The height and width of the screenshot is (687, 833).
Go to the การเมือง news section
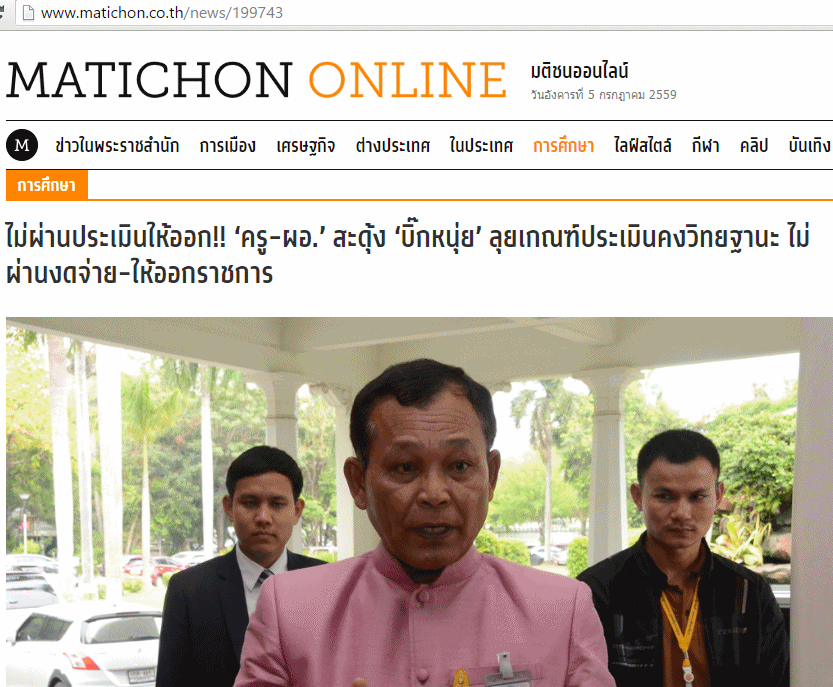[227, 146]
